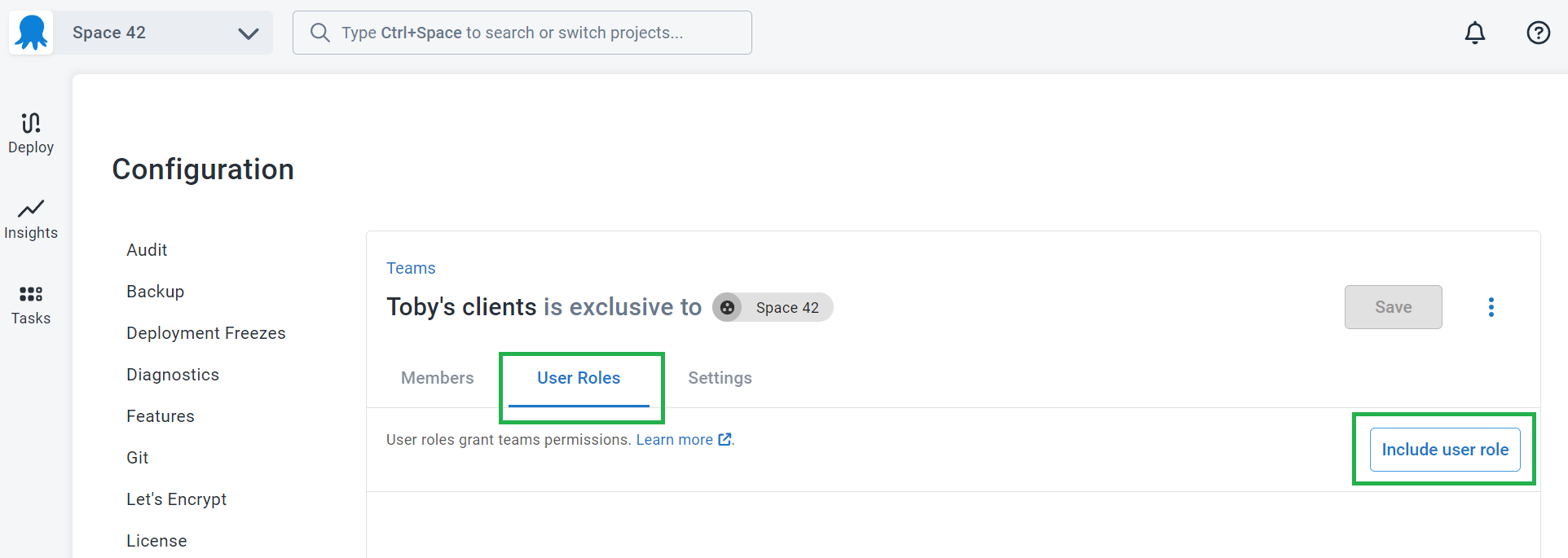
Task: Open the Deploy section icon
Action: click(31, 123)
